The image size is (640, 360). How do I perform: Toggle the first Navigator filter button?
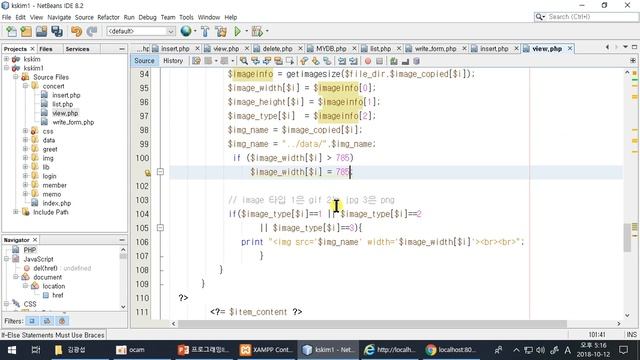click(32, 321)
